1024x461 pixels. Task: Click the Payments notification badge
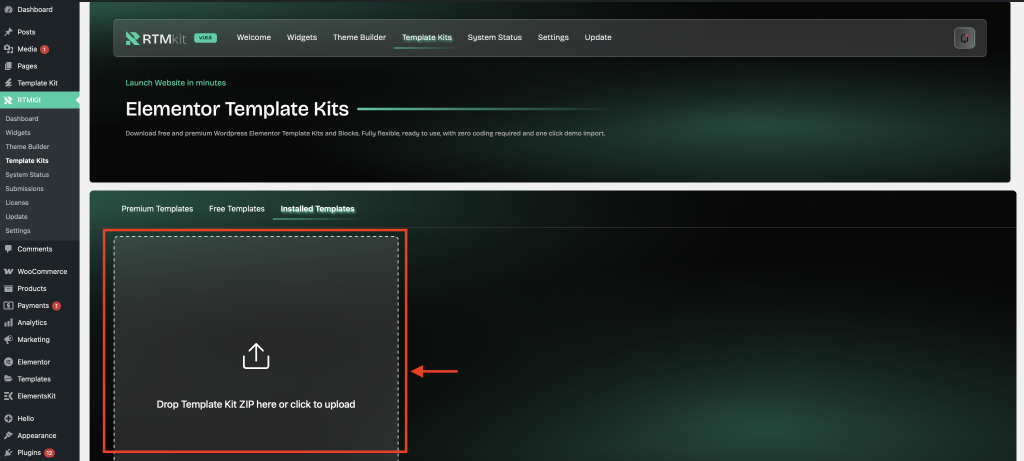(x=56, y=306)
